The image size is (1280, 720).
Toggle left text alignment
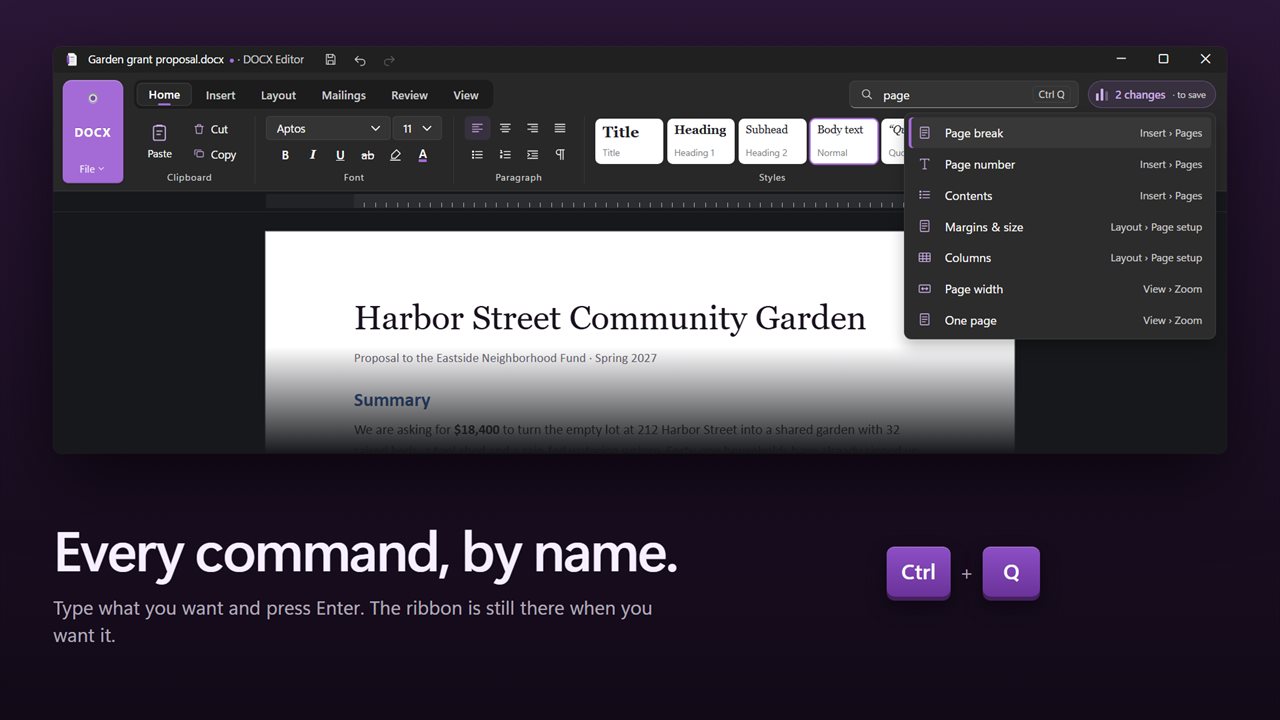tap(478, 128)
